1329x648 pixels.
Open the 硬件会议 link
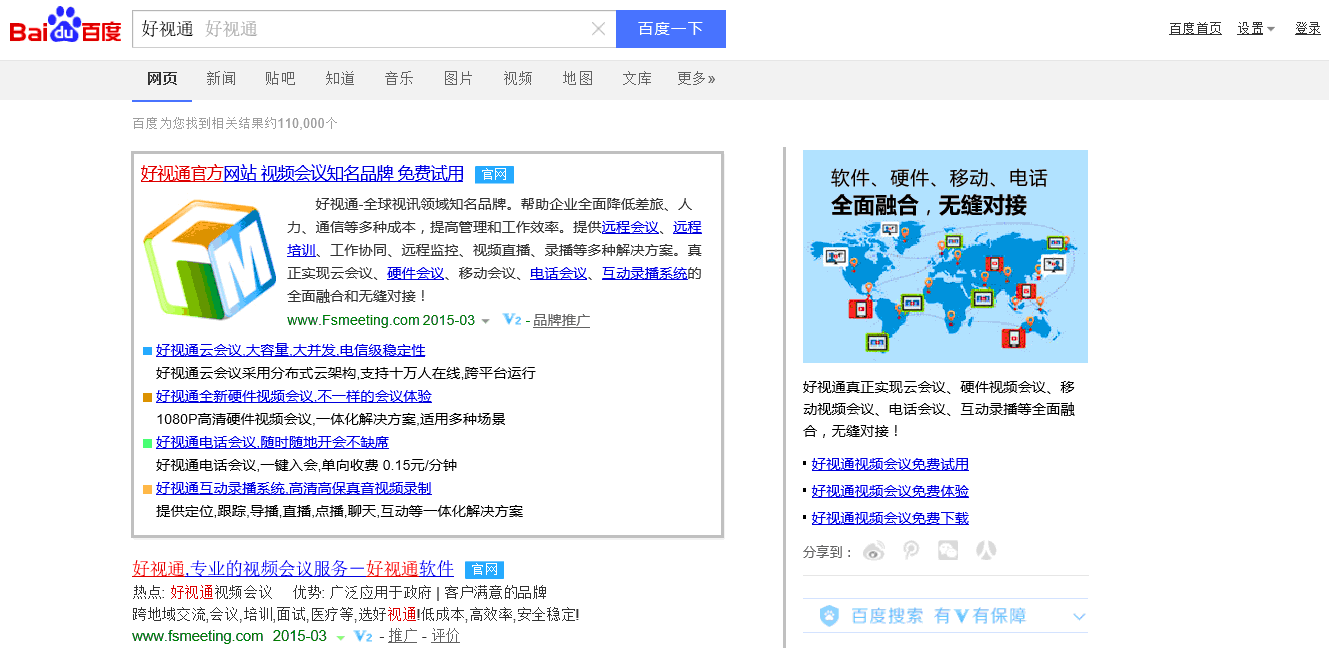(x=416, y=274)
